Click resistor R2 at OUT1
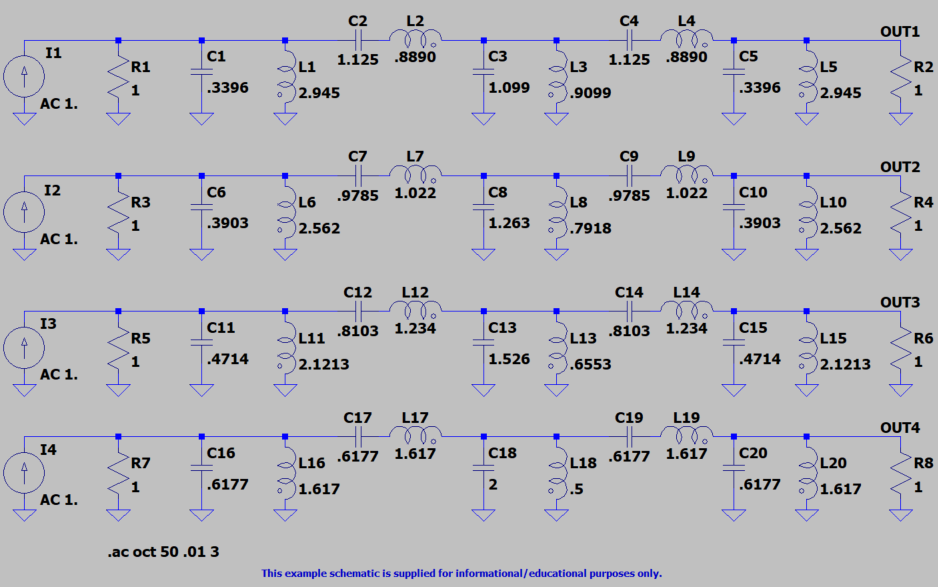Image resolution: width=938 pixels, height=587 pixels. [x=900, y=77]
